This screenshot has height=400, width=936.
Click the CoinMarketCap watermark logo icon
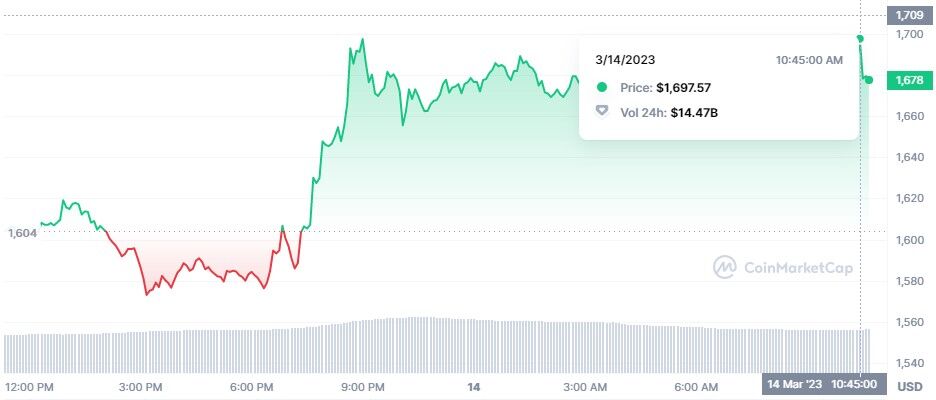tap(725, 267)
